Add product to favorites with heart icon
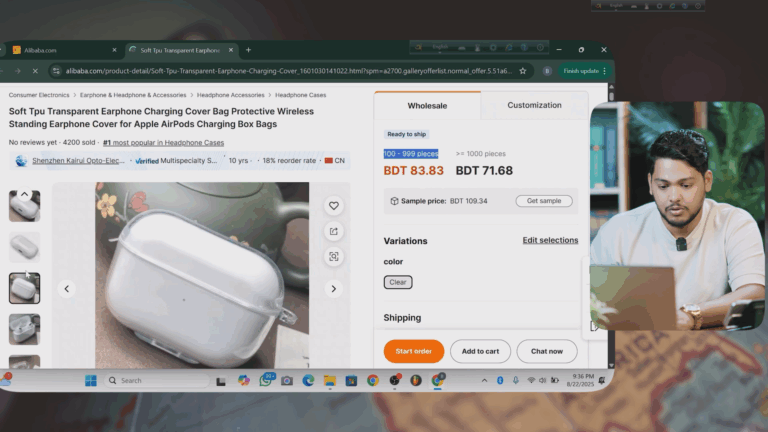768x432 pixels. (x=334, y=206)
